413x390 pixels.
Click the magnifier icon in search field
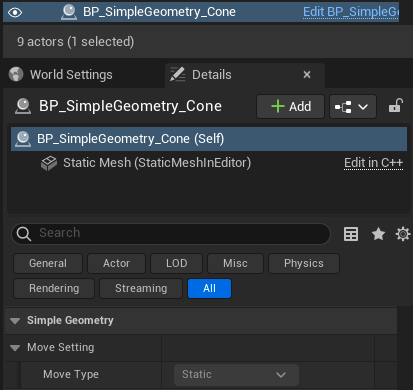pyautogui.click(x=24, y=234)
